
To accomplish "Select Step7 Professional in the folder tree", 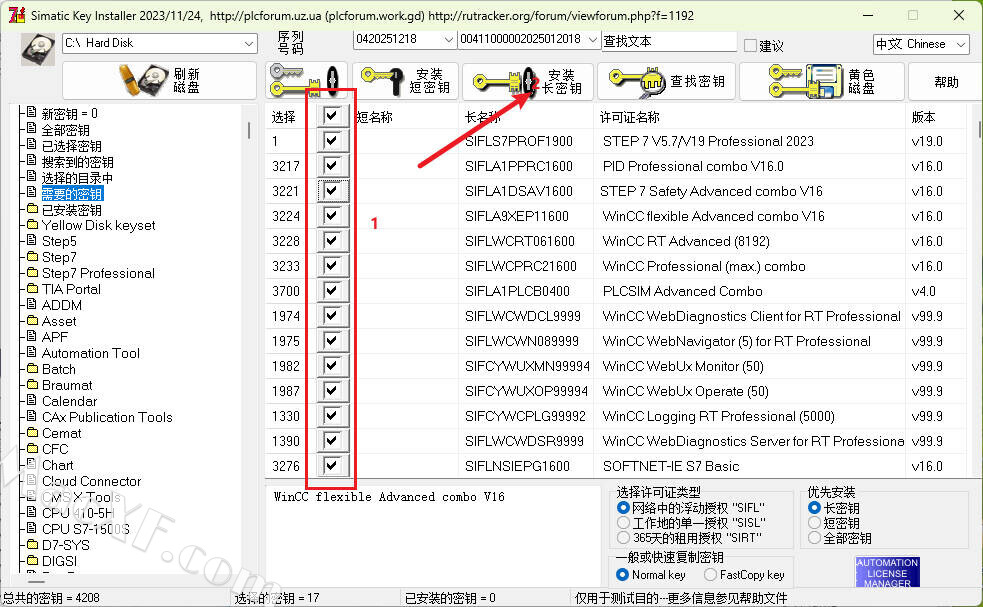I will (98, 273).
